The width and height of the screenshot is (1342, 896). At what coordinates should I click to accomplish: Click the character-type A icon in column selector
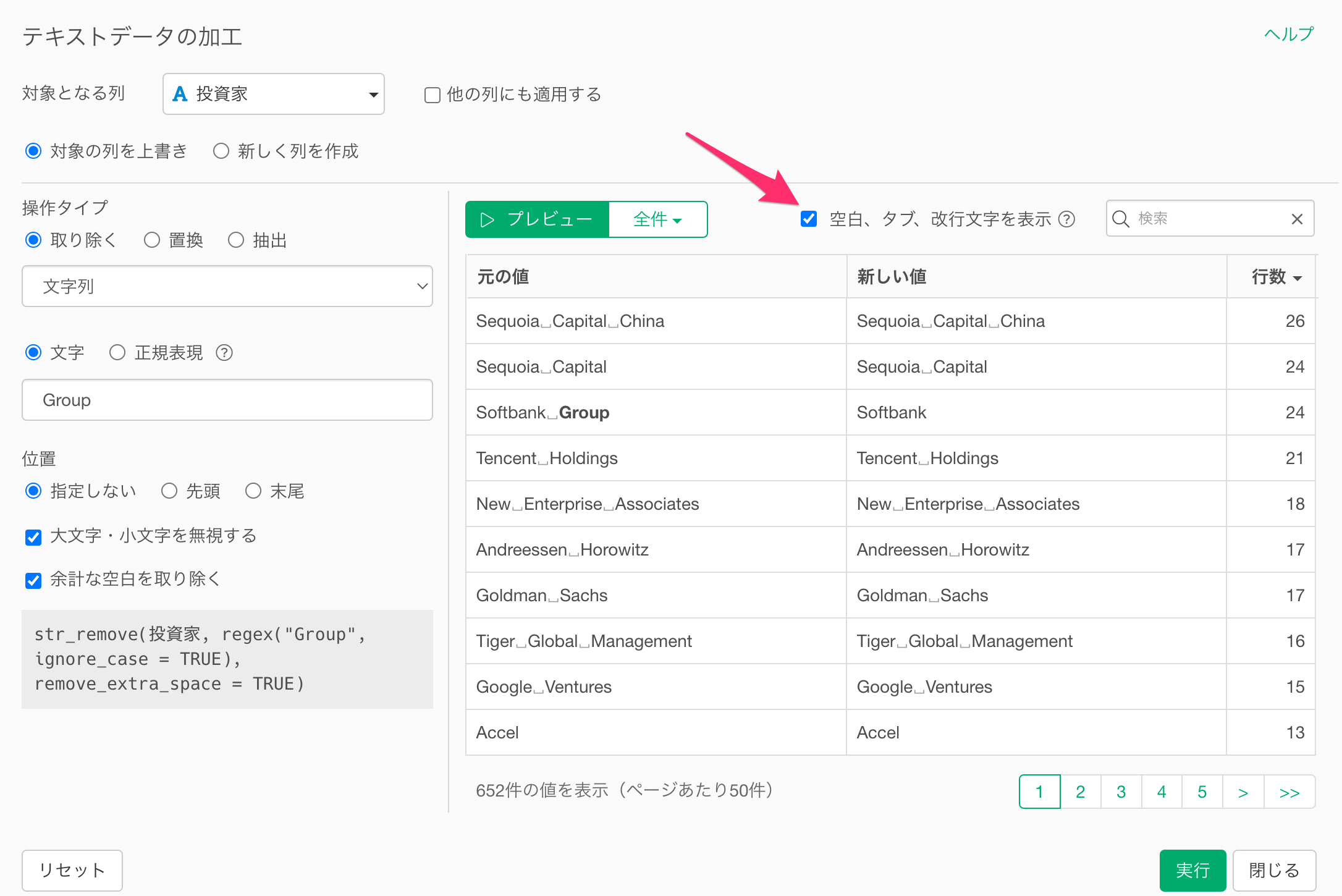point(180,94)
